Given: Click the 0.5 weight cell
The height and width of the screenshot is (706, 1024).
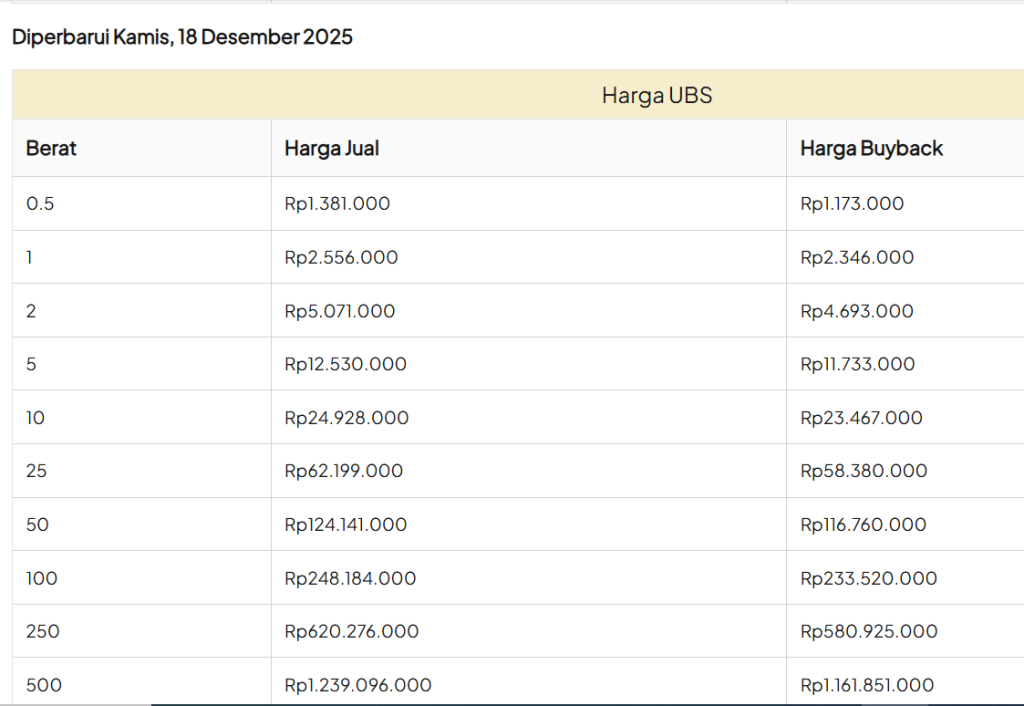Looking at the screenshot, I should click(40, 204).
